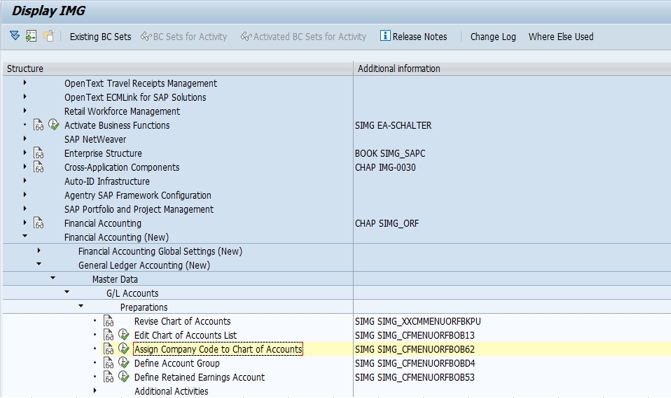Click the Structure column header
The image size is (671, 398).
(178, 68)
